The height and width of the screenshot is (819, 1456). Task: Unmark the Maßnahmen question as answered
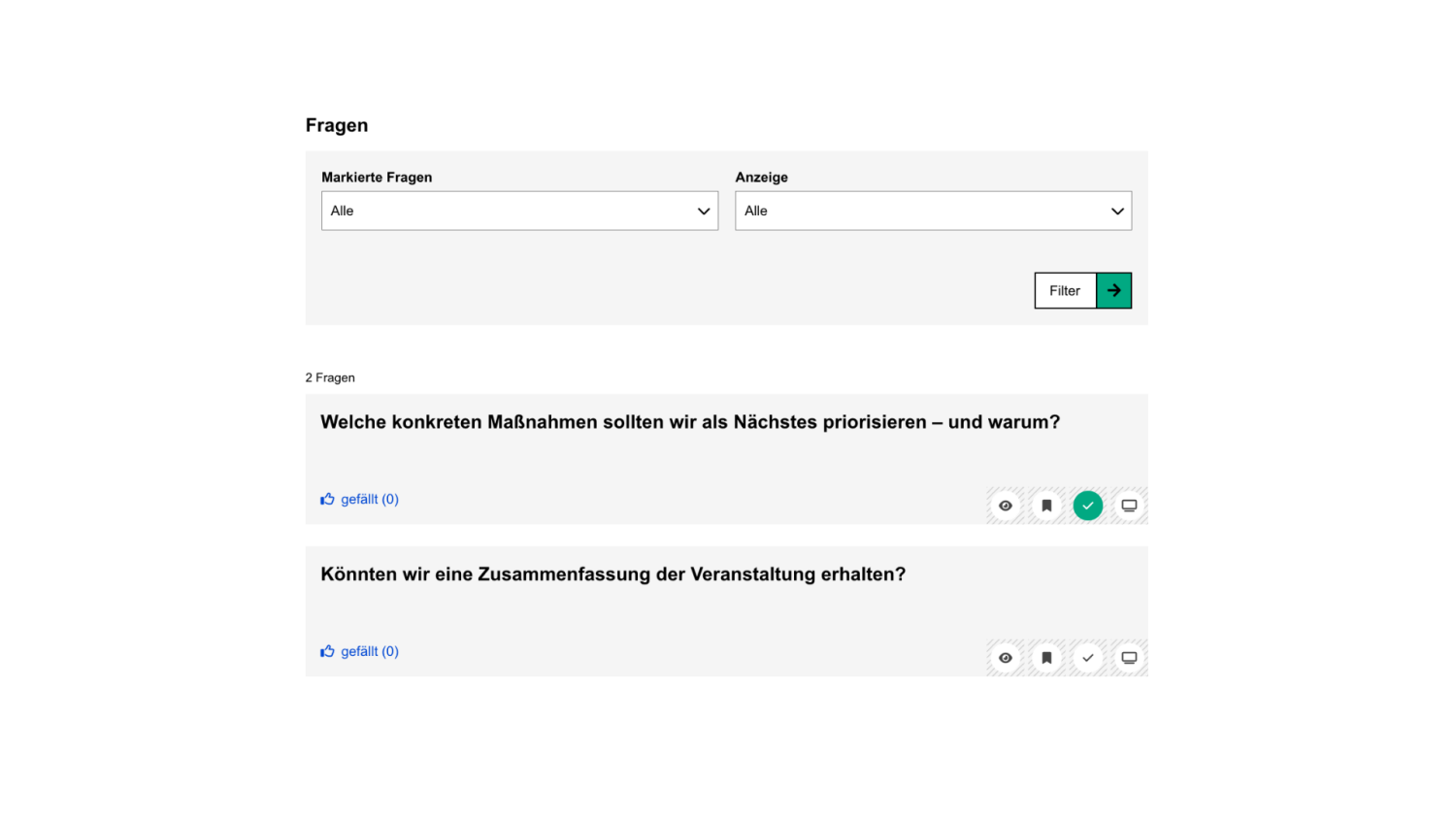pyautogui.click(x=1087, y=505)
